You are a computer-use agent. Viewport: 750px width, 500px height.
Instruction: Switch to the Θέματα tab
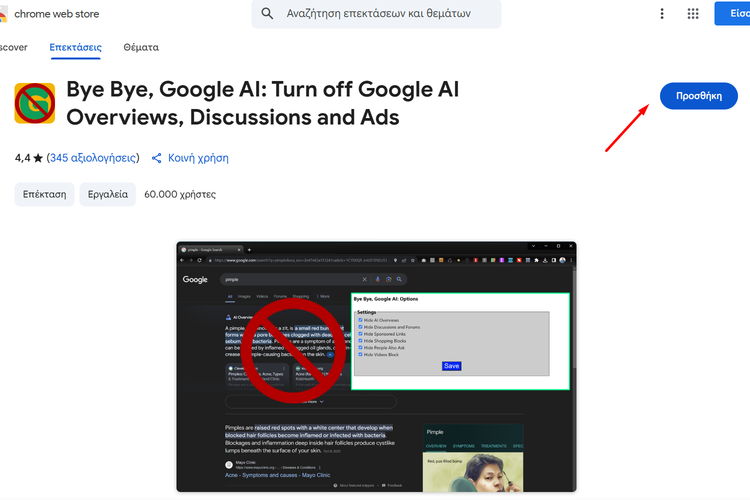(x=141, y=47)
